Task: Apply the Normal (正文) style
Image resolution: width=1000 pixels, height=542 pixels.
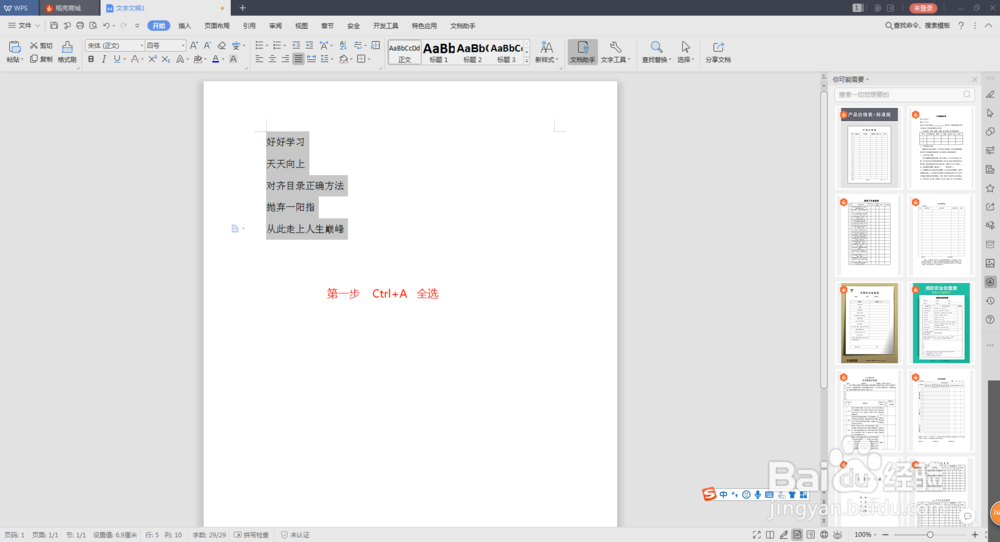Action: click(x=404, y=52)
